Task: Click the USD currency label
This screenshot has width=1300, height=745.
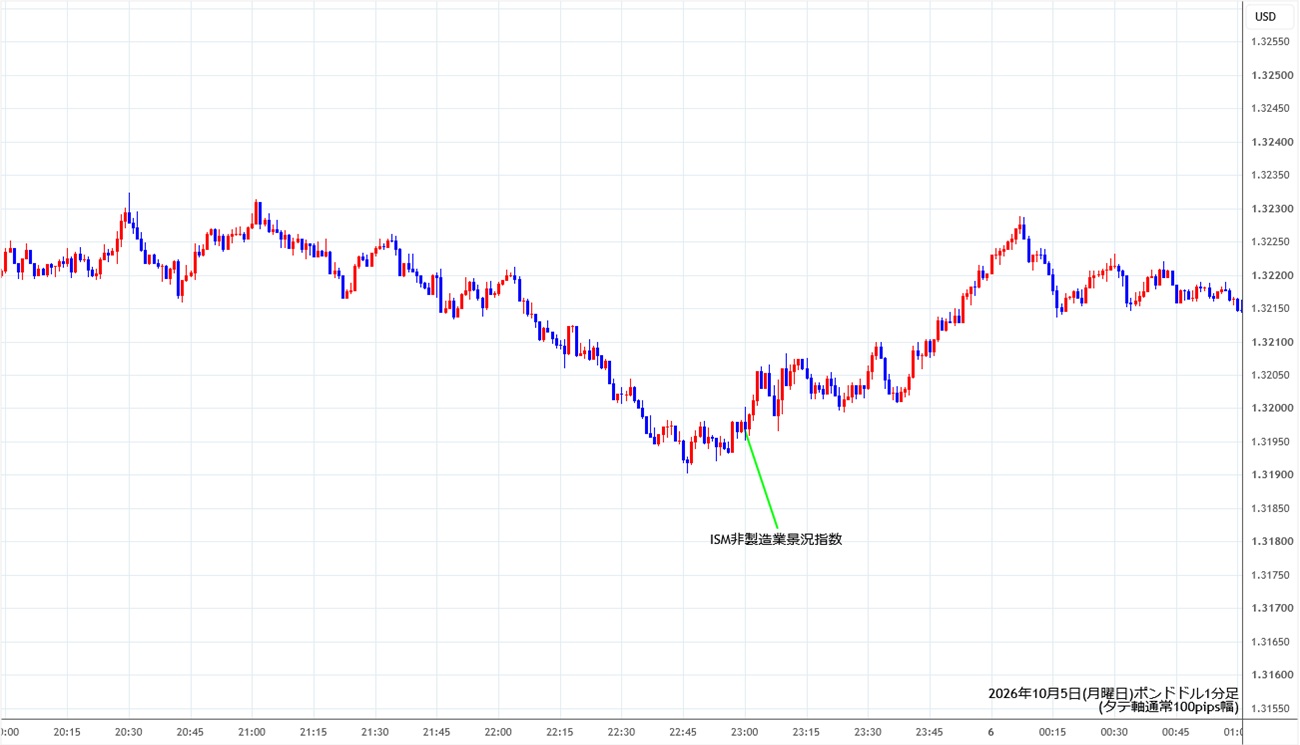Action: (x=1265, y=16)
